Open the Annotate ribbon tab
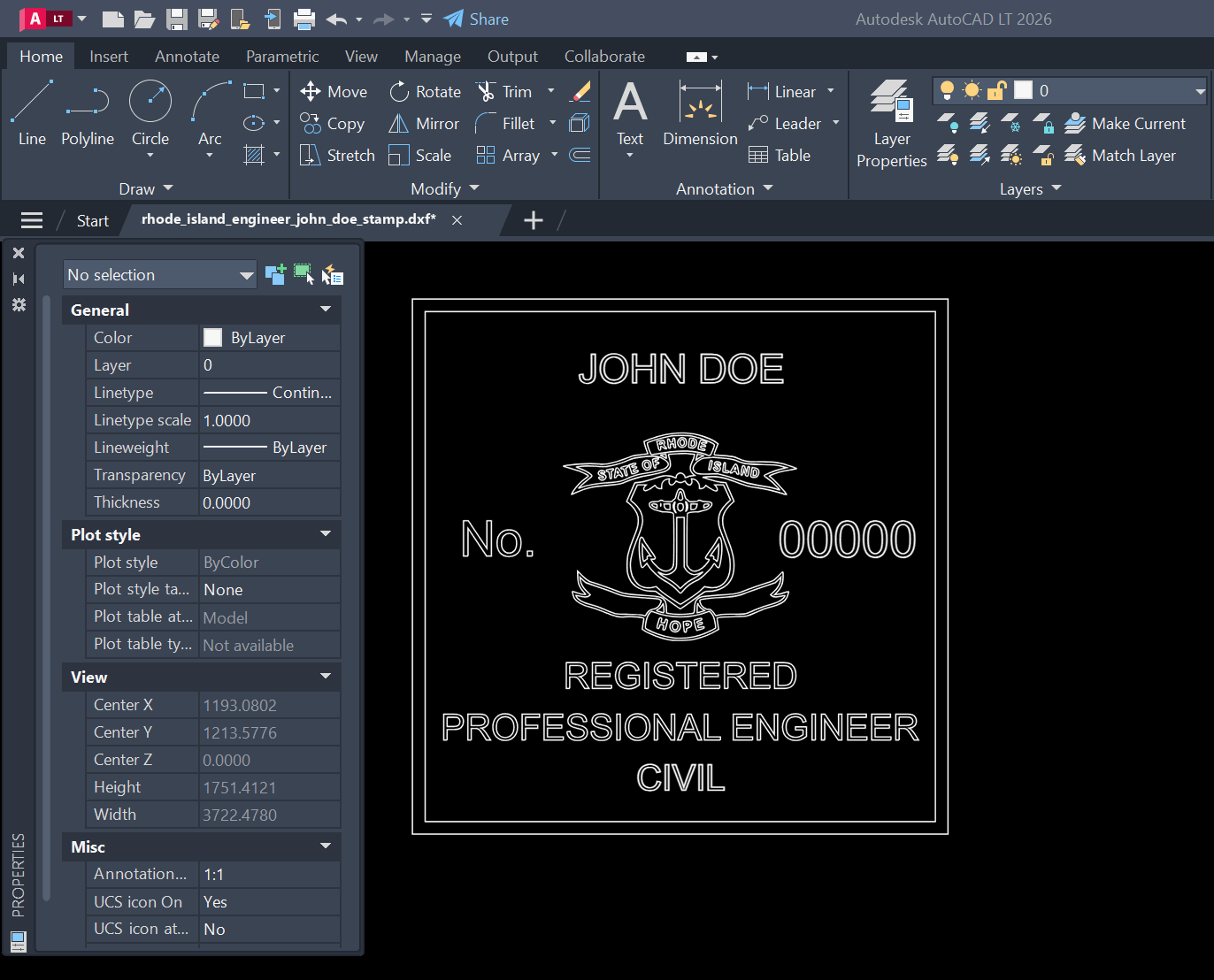The image size is (1214, 980). click(187, 56)
